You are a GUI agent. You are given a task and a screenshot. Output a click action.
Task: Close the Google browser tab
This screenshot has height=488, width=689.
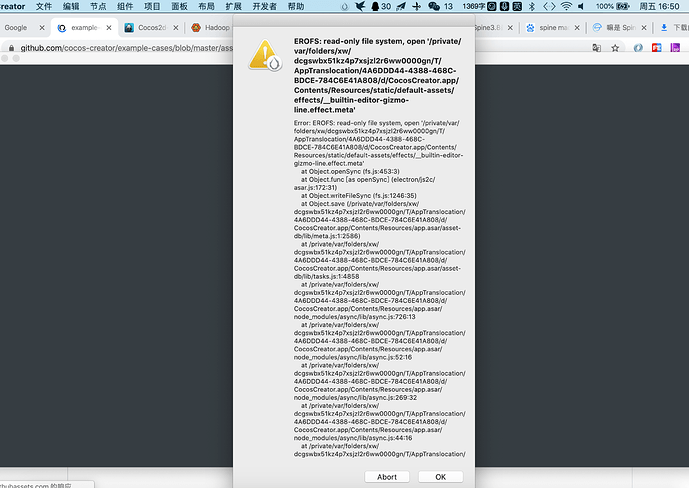click(42, 28)
